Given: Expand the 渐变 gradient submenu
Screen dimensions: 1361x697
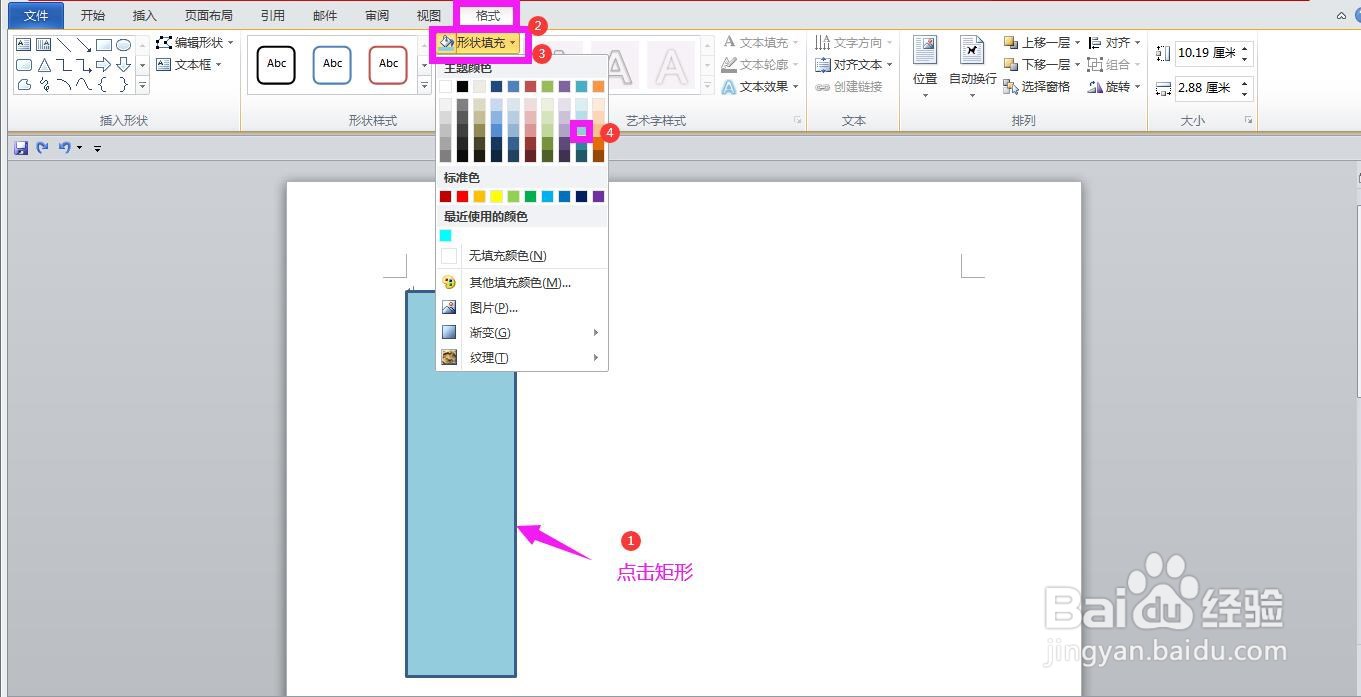Looking at the screenshot, I should [489, 332].
